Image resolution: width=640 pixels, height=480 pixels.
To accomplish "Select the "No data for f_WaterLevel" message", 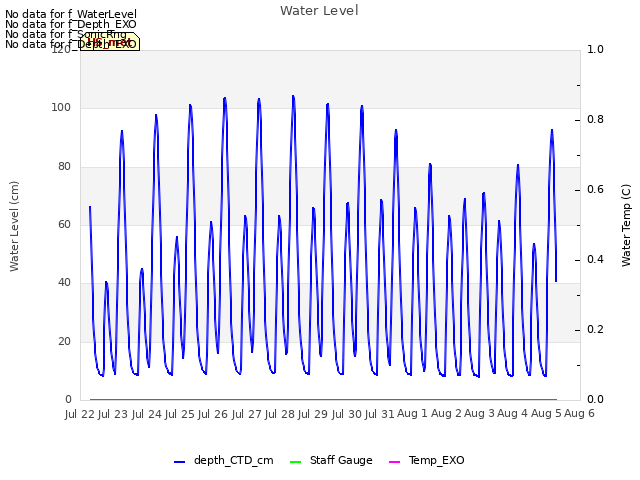I will pyautogui.click(x=71, y=14).
